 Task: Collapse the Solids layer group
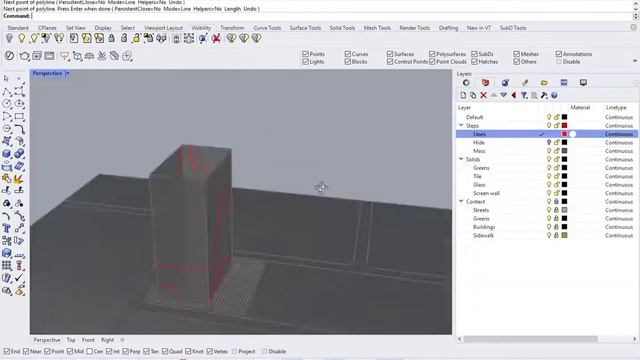point(461,159)
